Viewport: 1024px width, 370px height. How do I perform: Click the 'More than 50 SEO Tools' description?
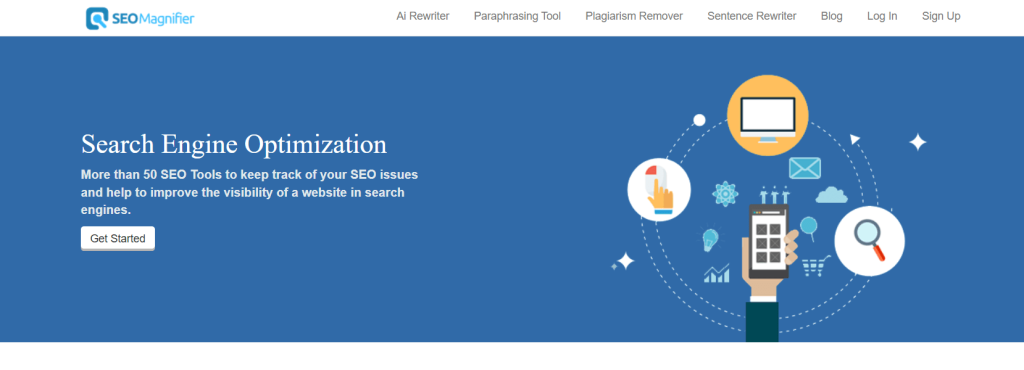[x=249, y=193]
